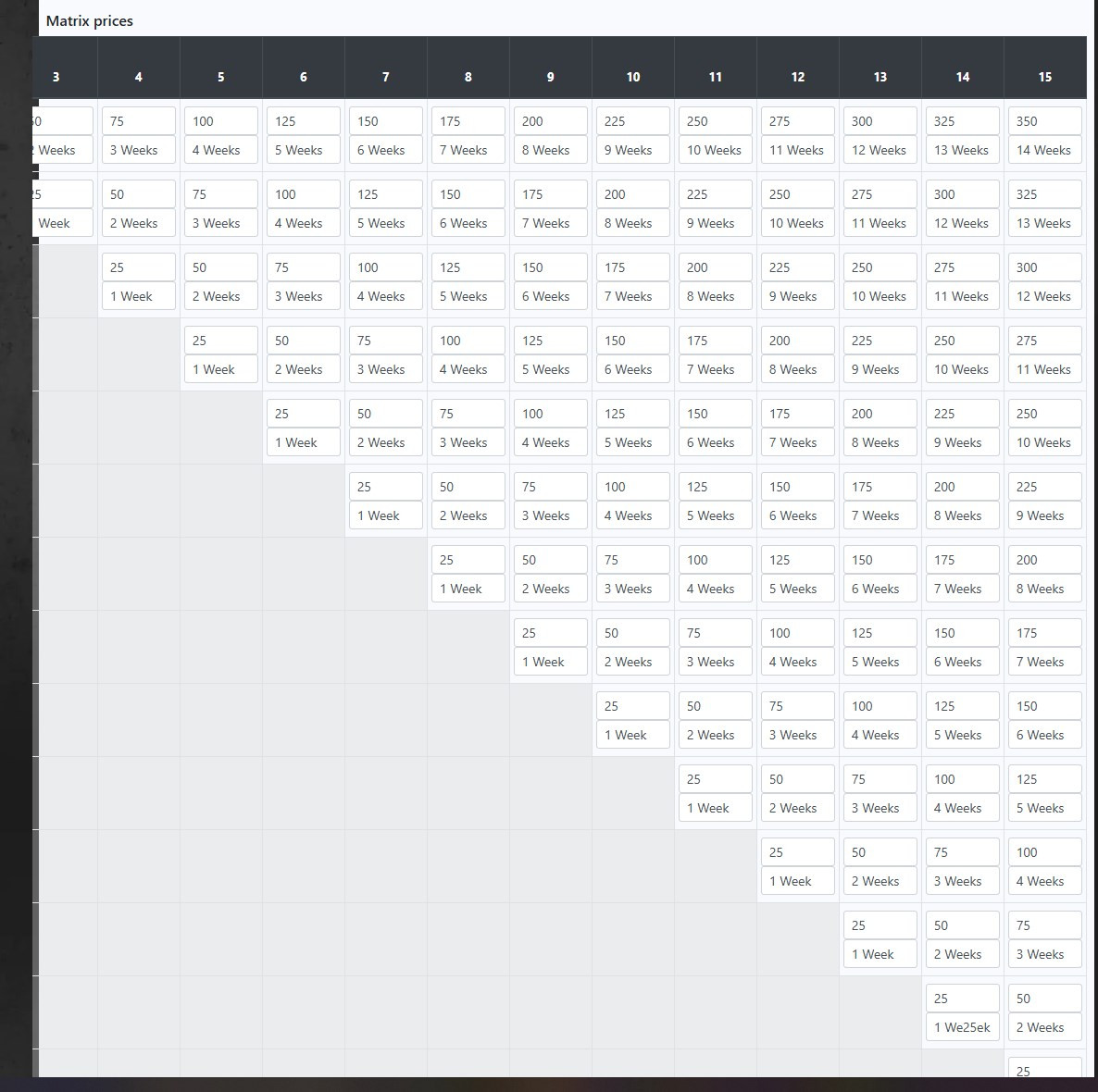The image size is (1098, 1092).
Task: Select the 200 price field in column 14
Action: pyautogui.click(x=962, y=487)
